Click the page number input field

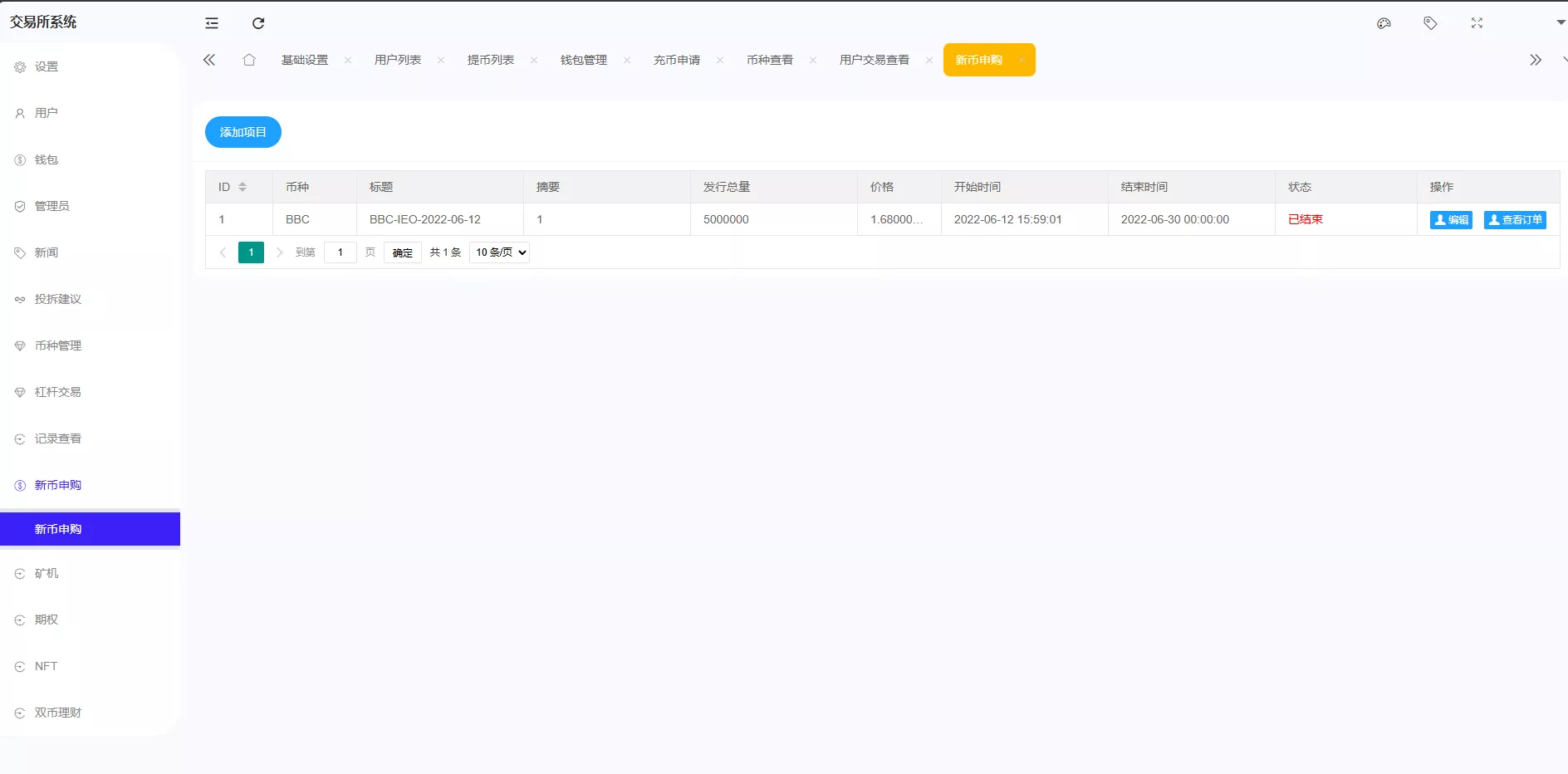click(340, 252)
